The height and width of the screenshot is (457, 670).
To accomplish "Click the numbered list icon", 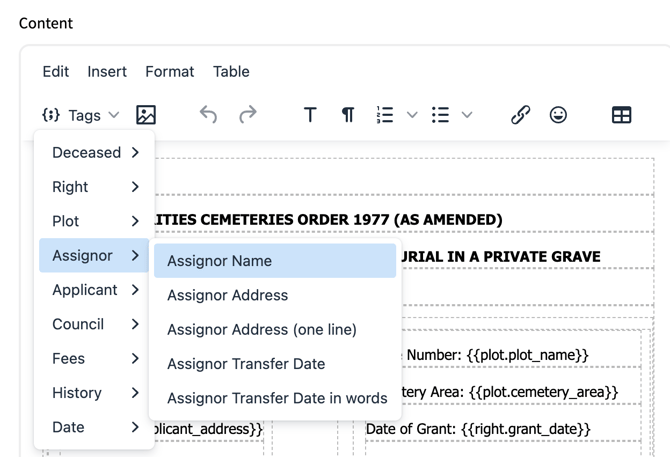I will (385, 115).
